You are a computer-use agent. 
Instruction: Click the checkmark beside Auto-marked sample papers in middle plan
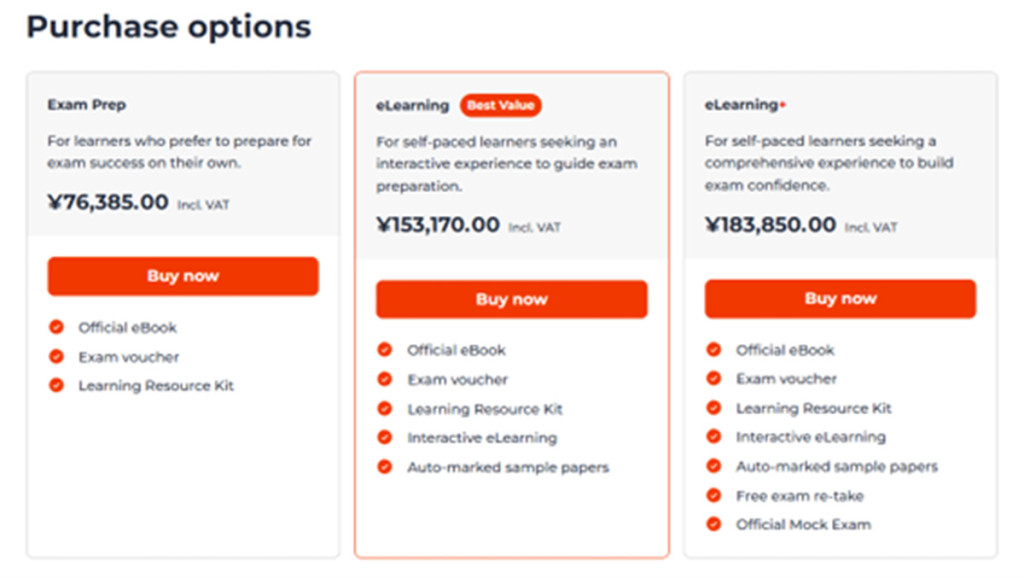(x=384, y=466)
